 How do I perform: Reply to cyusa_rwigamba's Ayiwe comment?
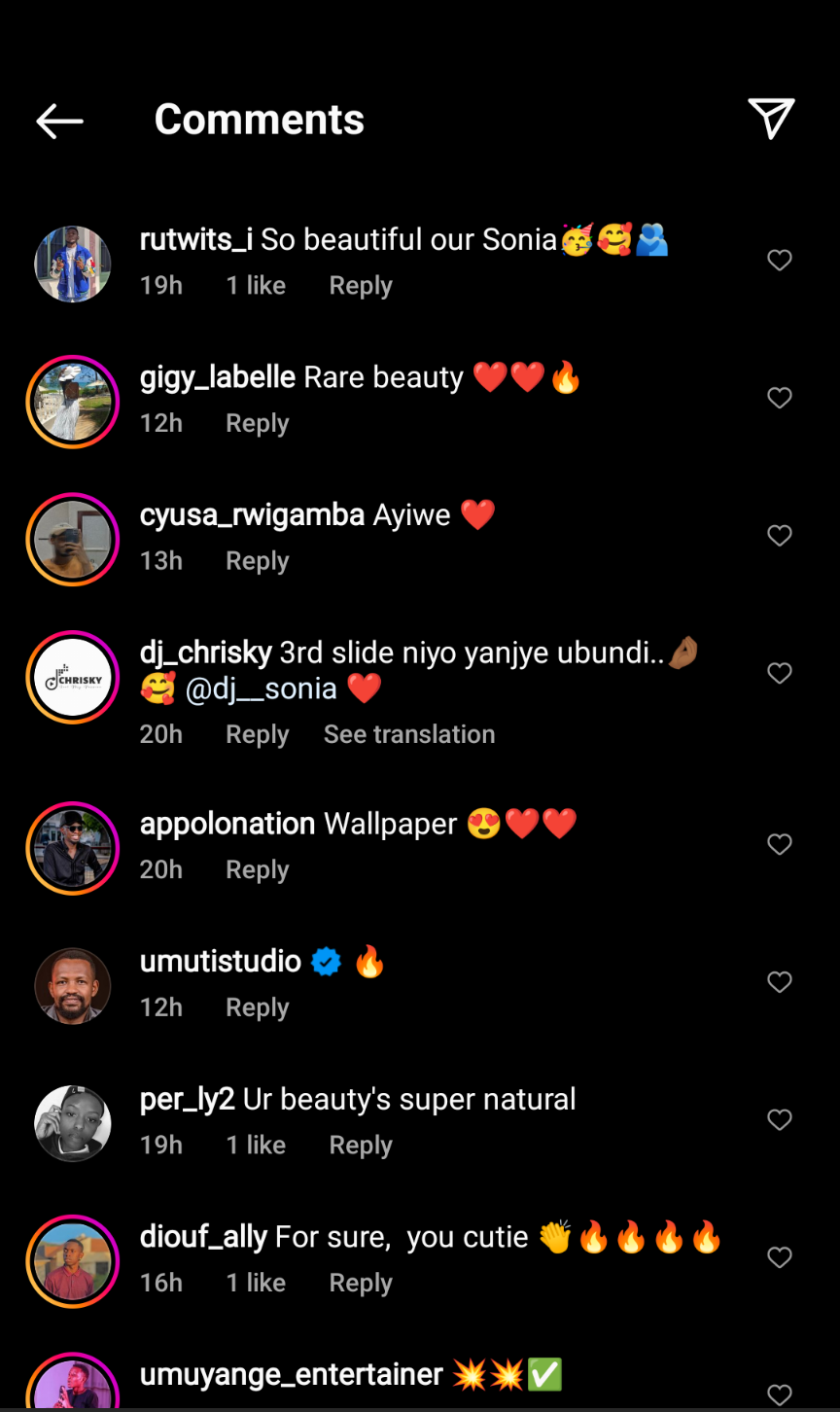(258, 561)
